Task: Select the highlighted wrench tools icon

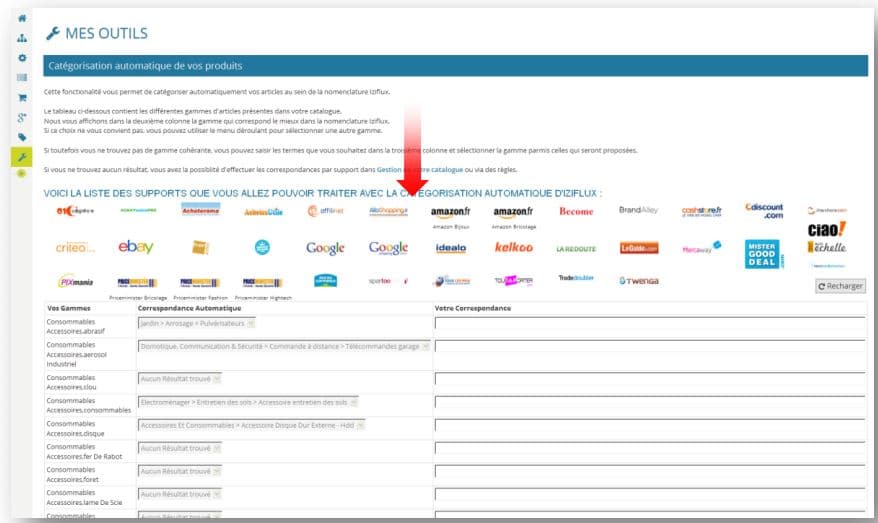Action: click(22, 157)
